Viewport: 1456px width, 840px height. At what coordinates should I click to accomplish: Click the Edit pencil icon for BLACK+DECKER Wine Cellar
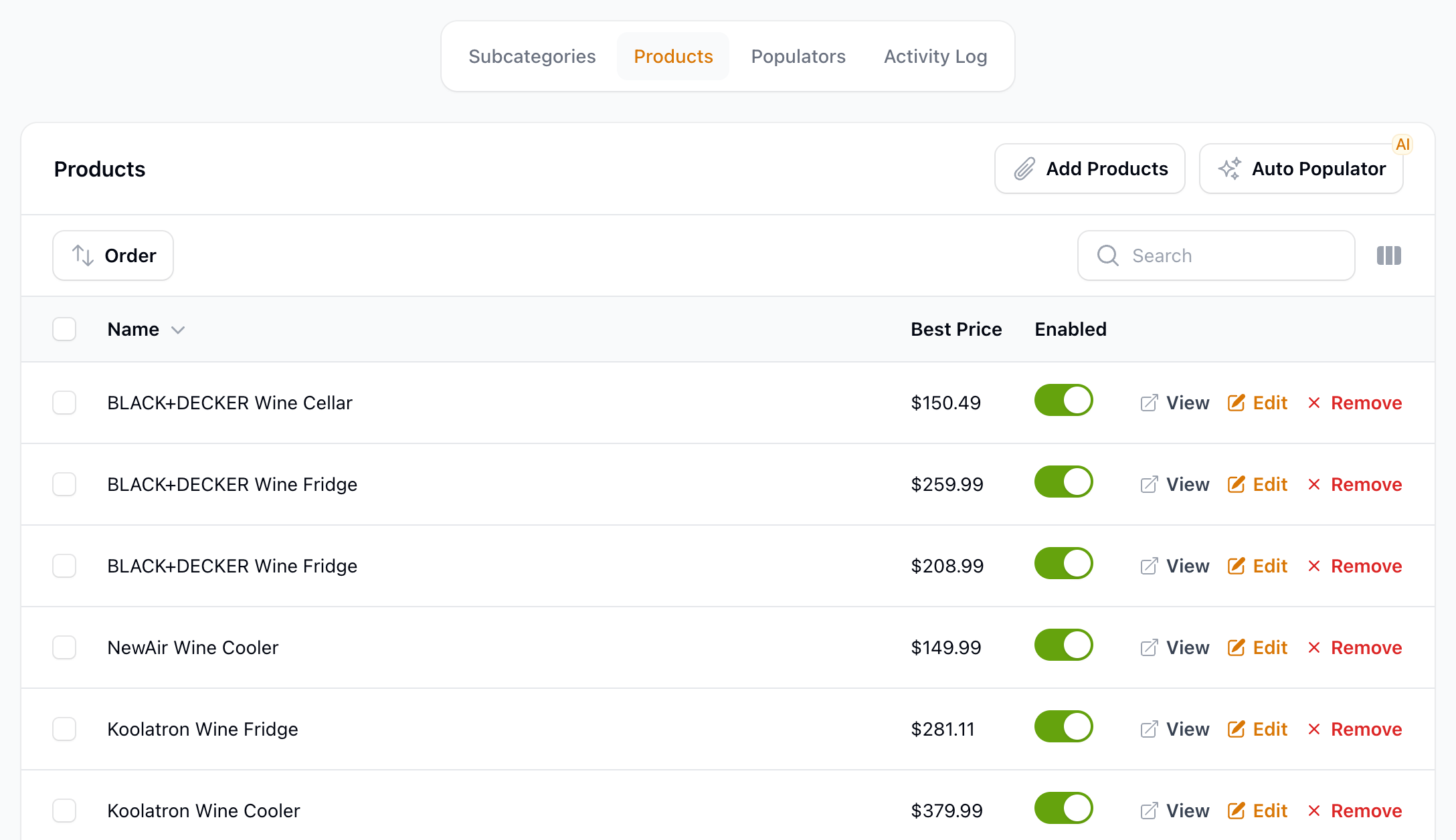[x=1237, y=403]
